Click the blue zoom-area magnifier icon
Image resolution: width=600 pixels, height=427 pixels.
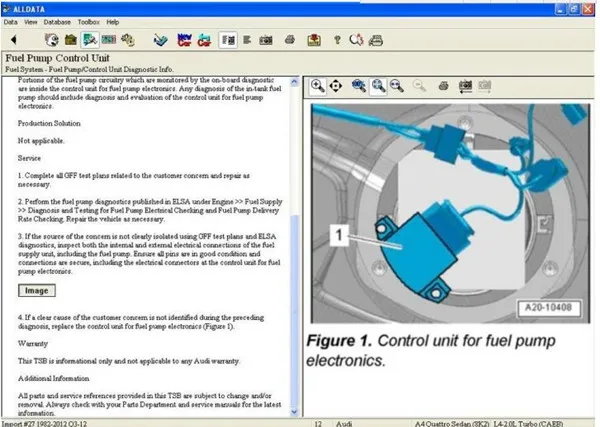[359, 86]
